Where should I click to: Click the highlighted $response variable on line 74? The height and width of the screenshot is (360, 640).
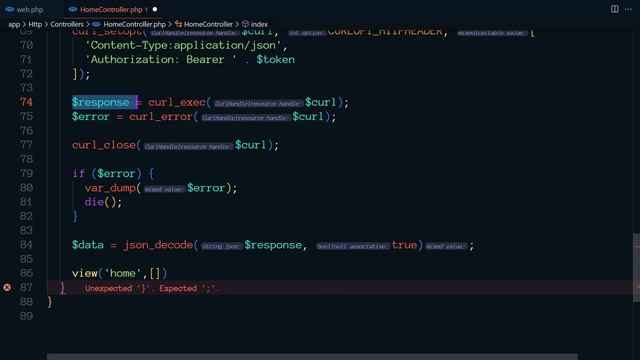click(x=101, y=102)
